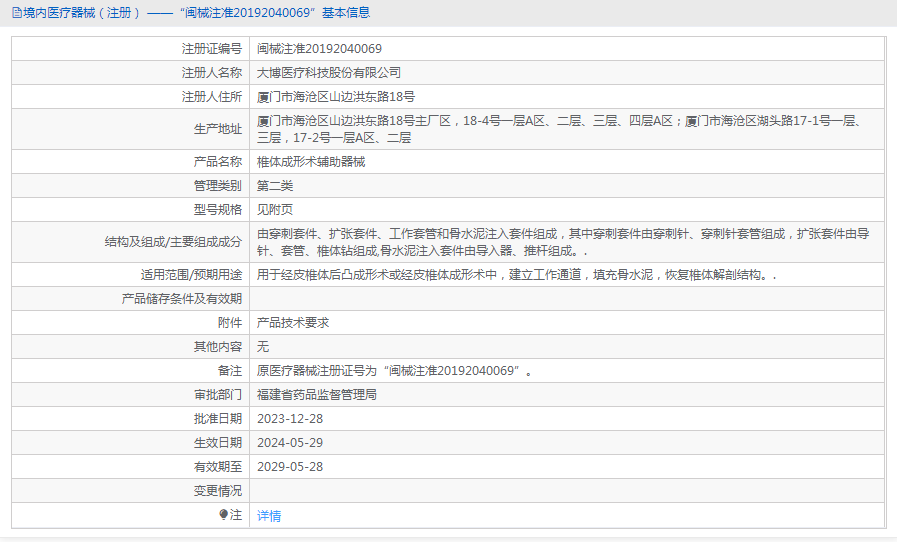Select 无 in the 其他内容 row
Screen dimensions: 897x542
pos(263,347)
